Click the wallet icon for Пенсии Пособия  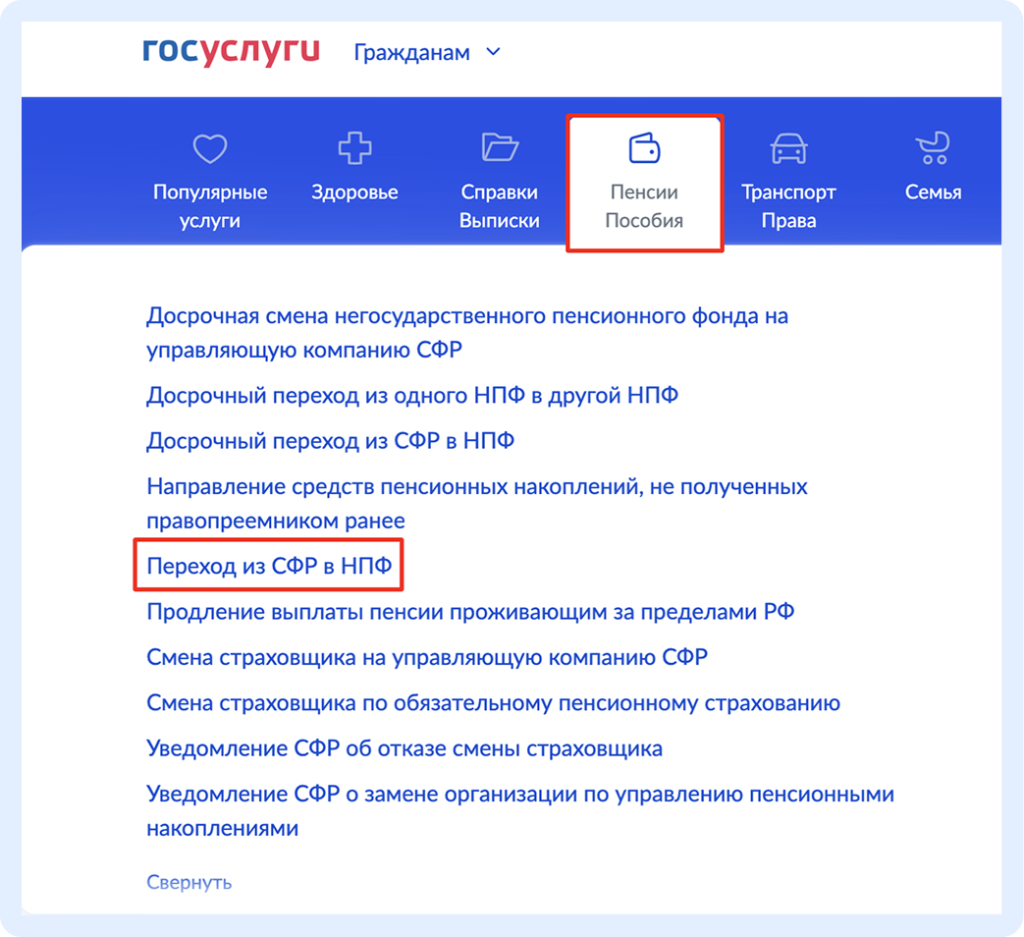coord(645,148)
